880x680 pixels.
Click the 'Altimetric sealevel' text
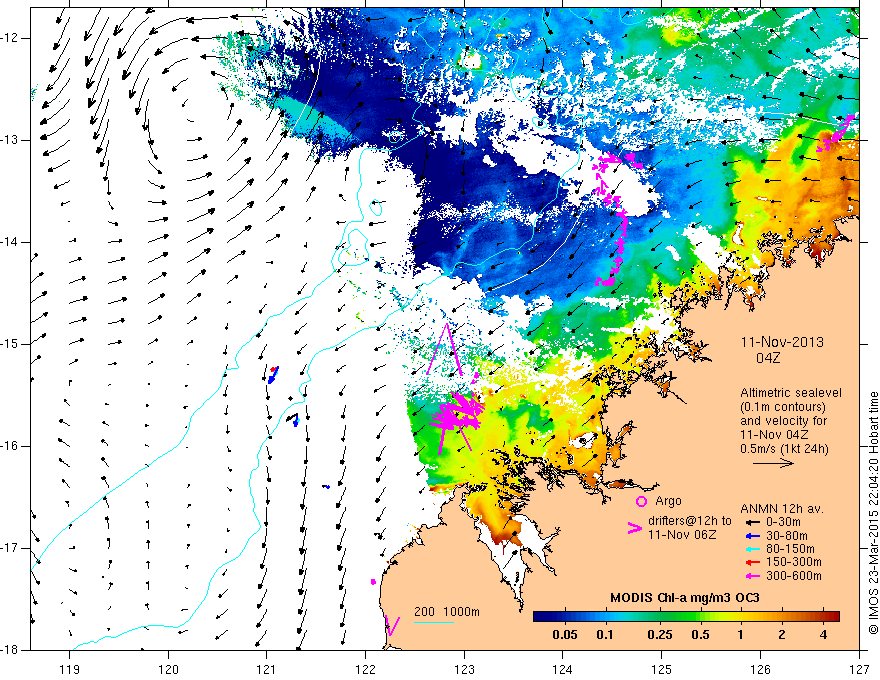791,393
